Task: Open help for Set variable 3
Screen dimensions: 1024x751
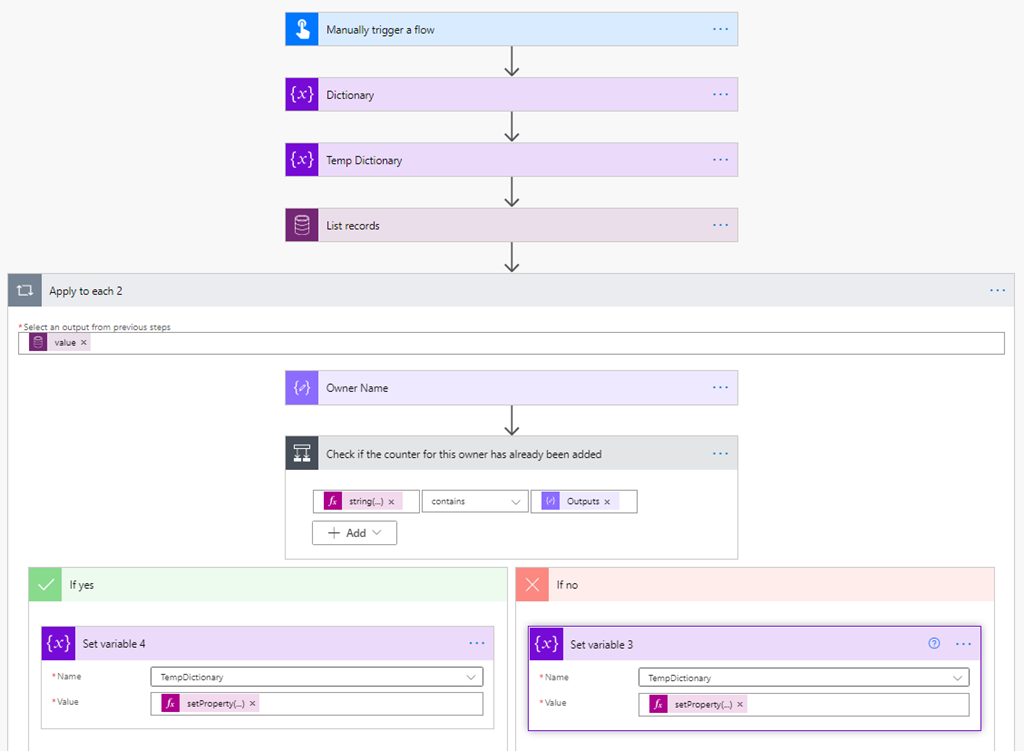Action: click(x=934, y=644)
